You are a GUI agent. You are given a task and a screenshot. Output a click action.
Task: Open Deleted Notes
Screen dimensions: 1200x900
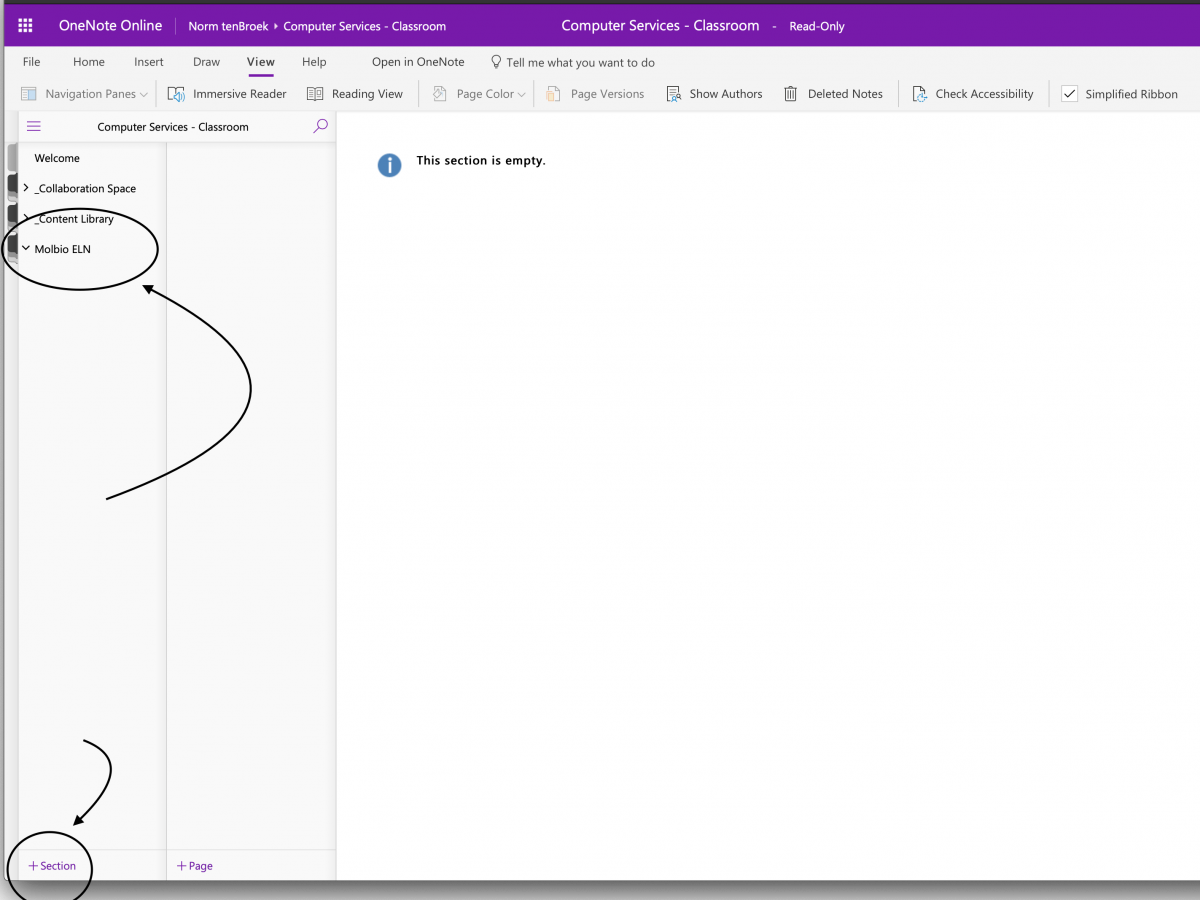[x=833, y=94]
